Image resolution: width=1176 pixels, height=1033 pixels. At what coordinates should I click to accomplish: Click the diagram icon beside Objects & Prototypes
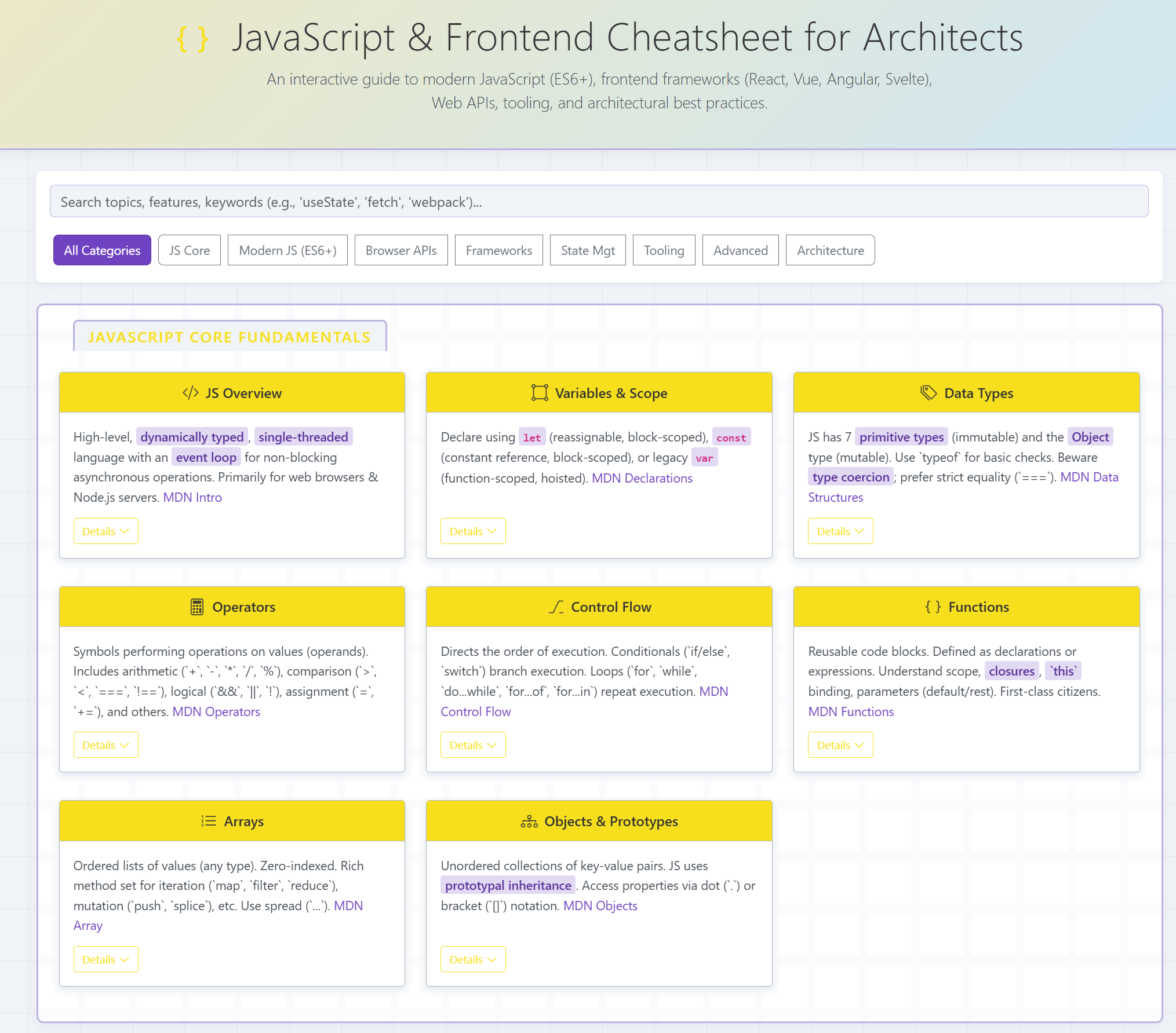point(529,821)
